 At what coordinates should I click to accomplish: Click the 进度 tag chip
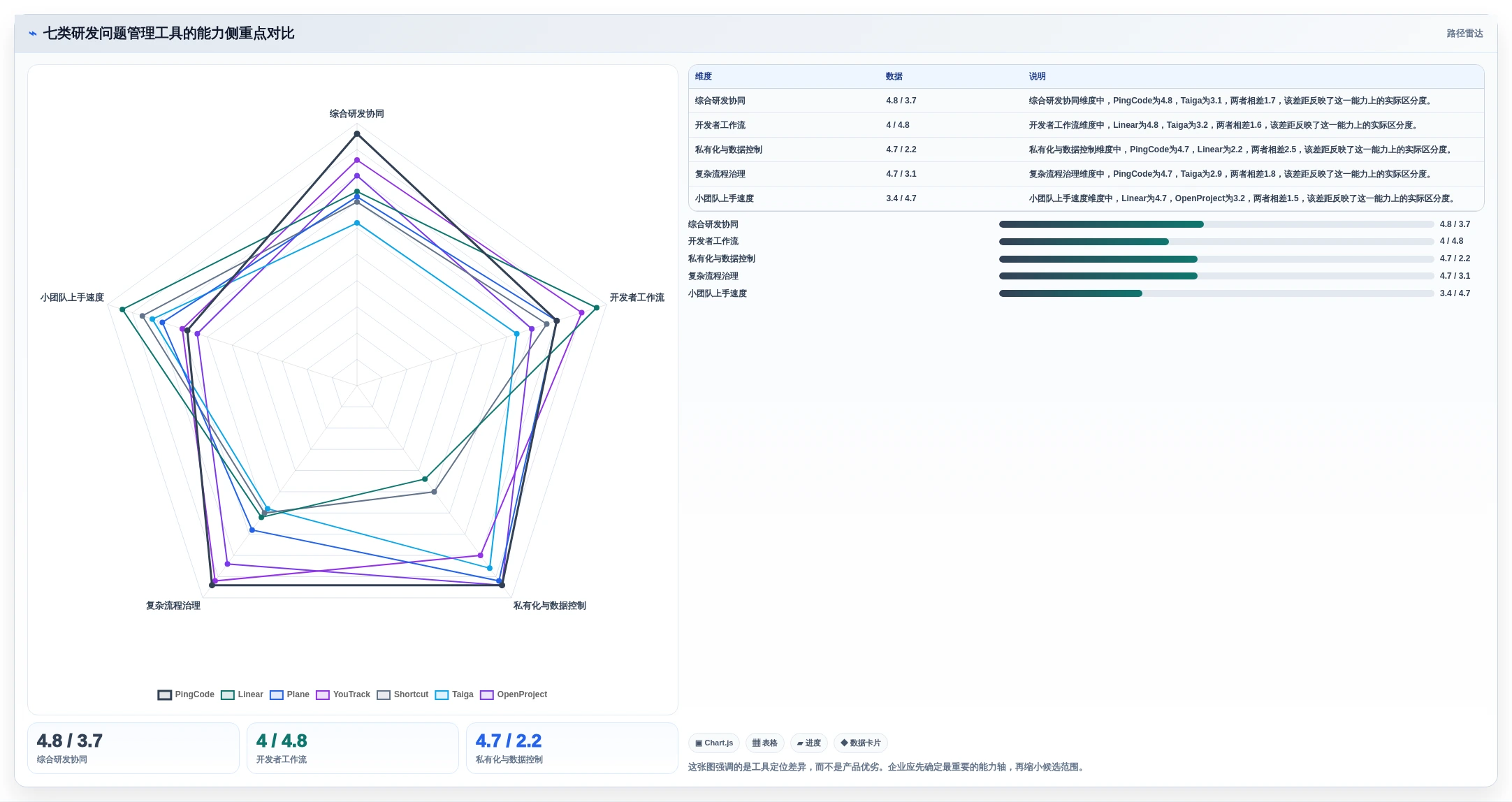pos(809,743)
